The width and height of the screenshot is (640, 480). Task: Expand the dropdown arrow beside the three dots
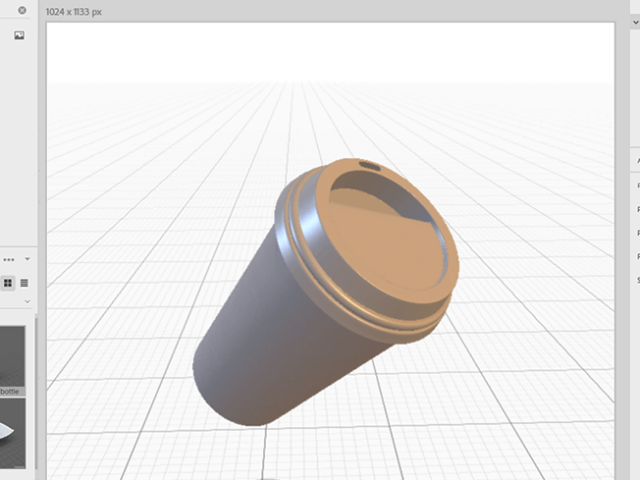(x=28, y=259)
